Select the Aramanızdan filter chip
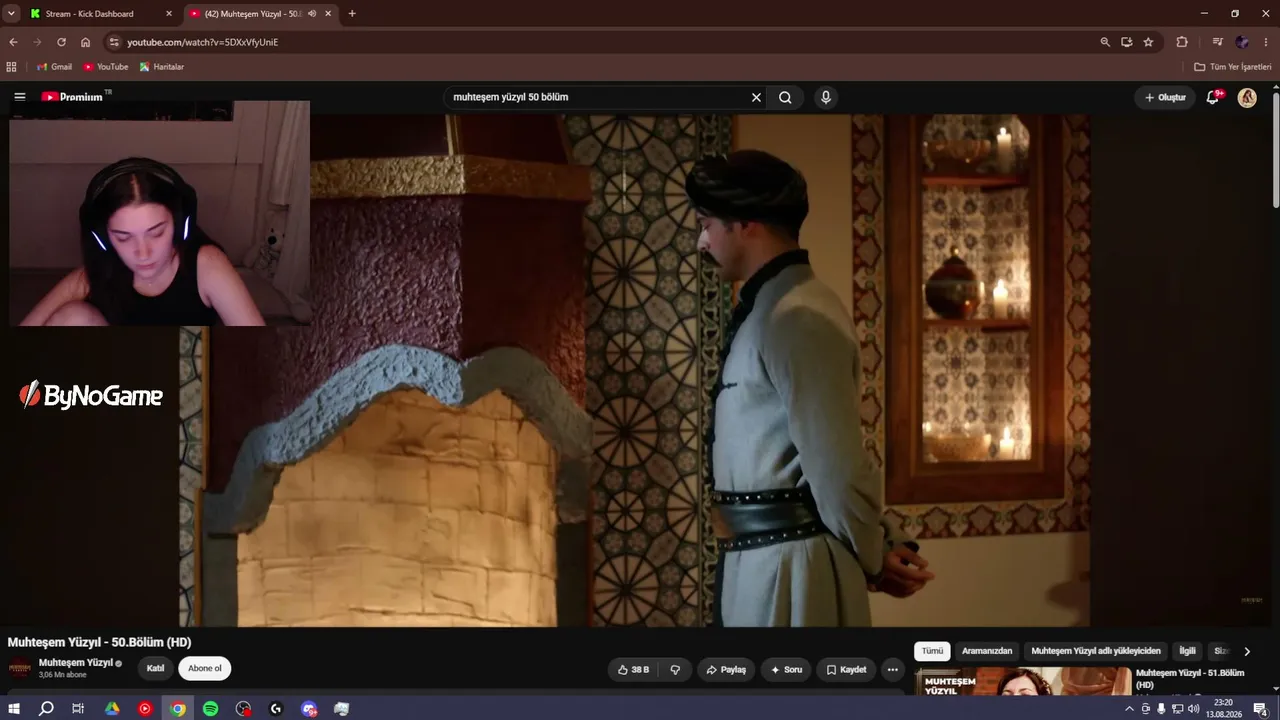The height and width of the screenshot is (720, 1280). (987, 651)
